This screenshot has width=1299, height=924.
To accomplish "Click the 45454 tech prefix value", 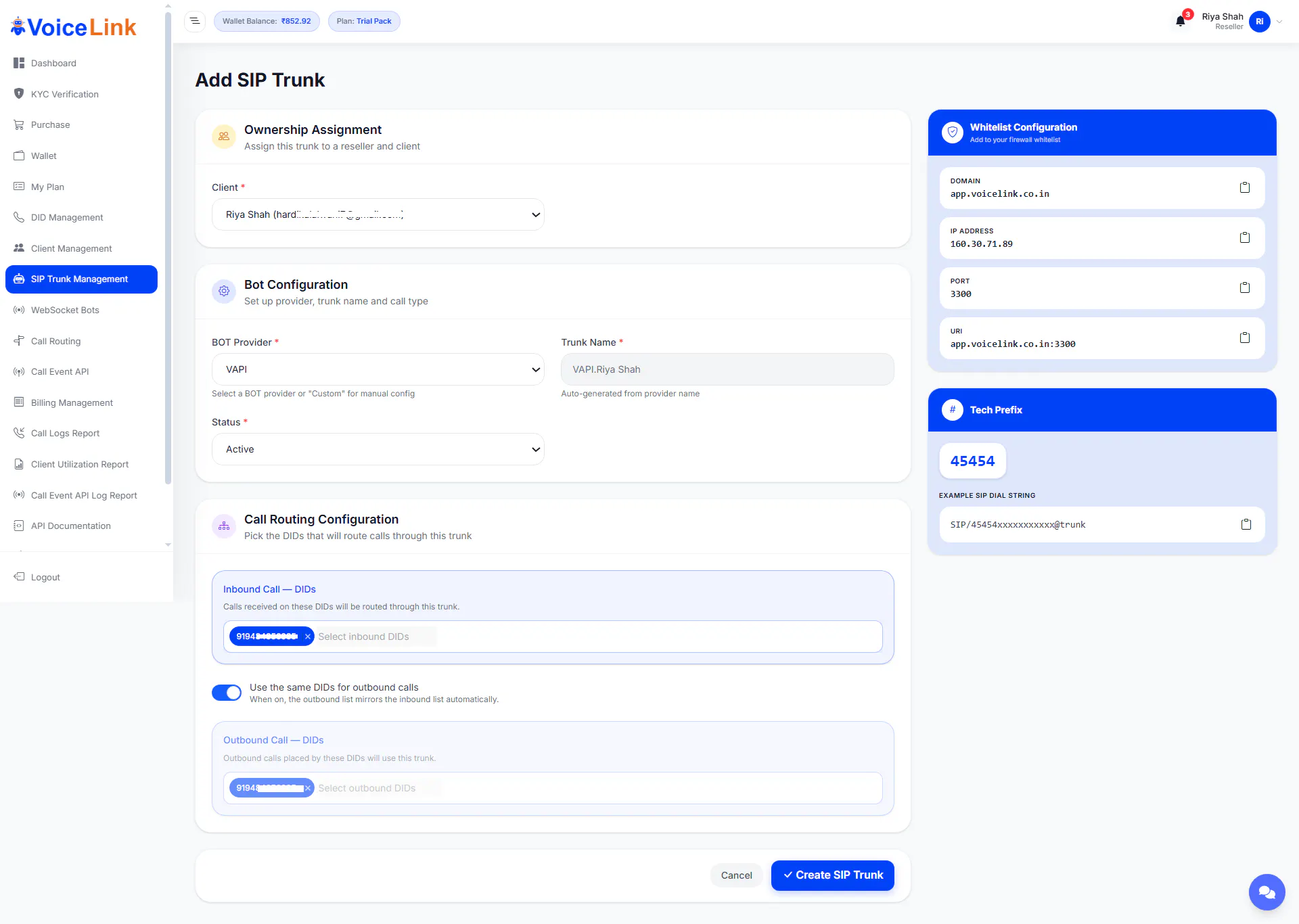I will pyautogui.click(x=972, y=461).
